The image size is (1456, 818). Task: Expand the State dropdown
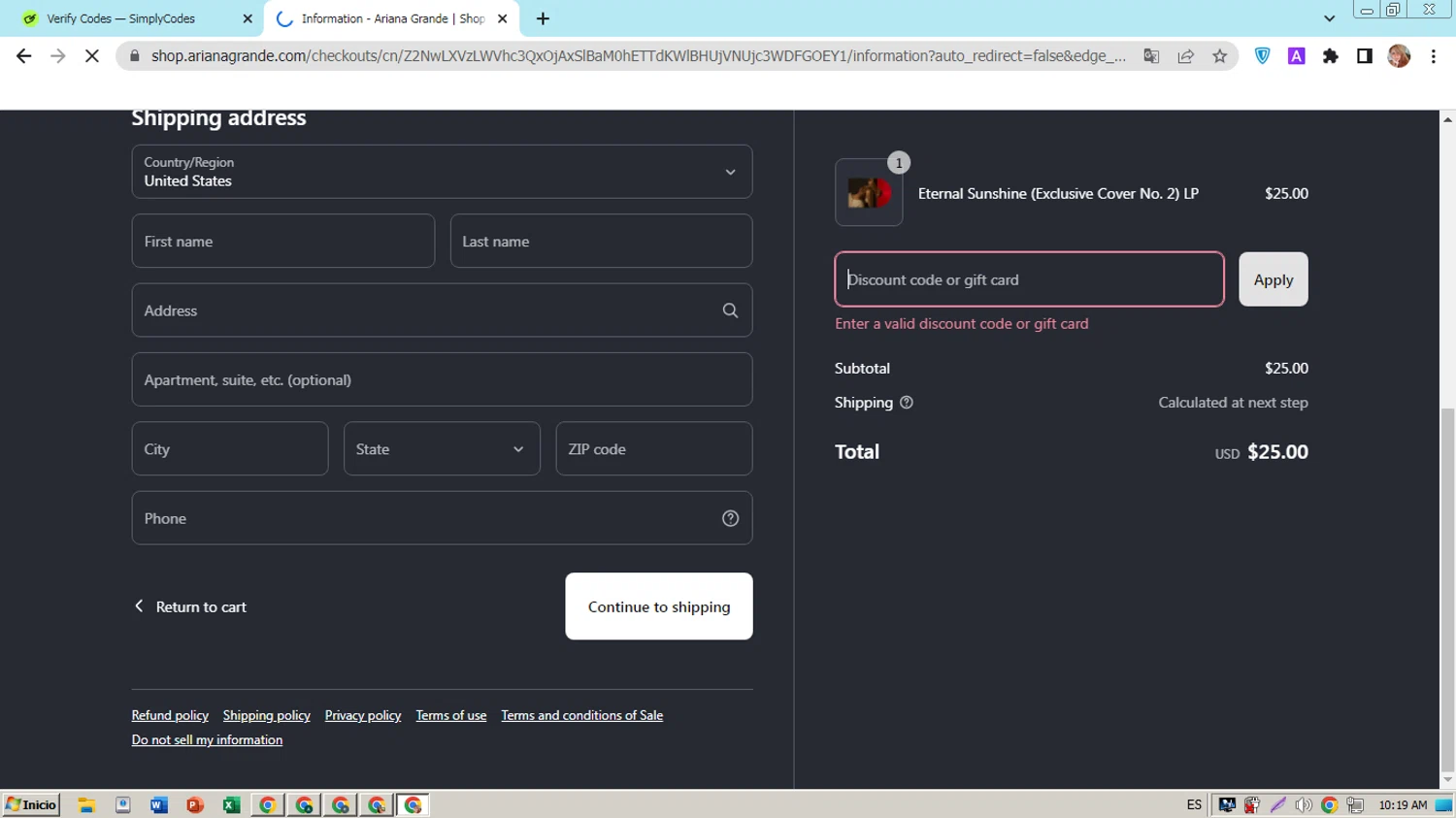pos(442,448)
